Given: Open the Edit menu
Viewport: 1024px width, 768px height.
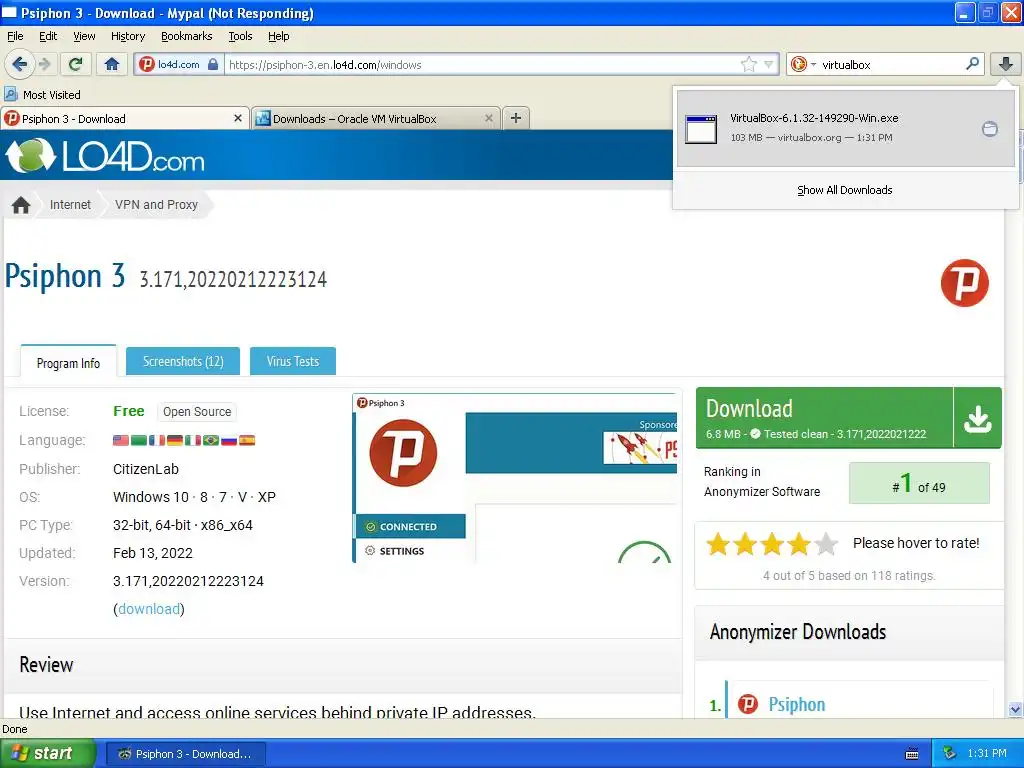Looking at the screenshot, I should click(48, 36).
